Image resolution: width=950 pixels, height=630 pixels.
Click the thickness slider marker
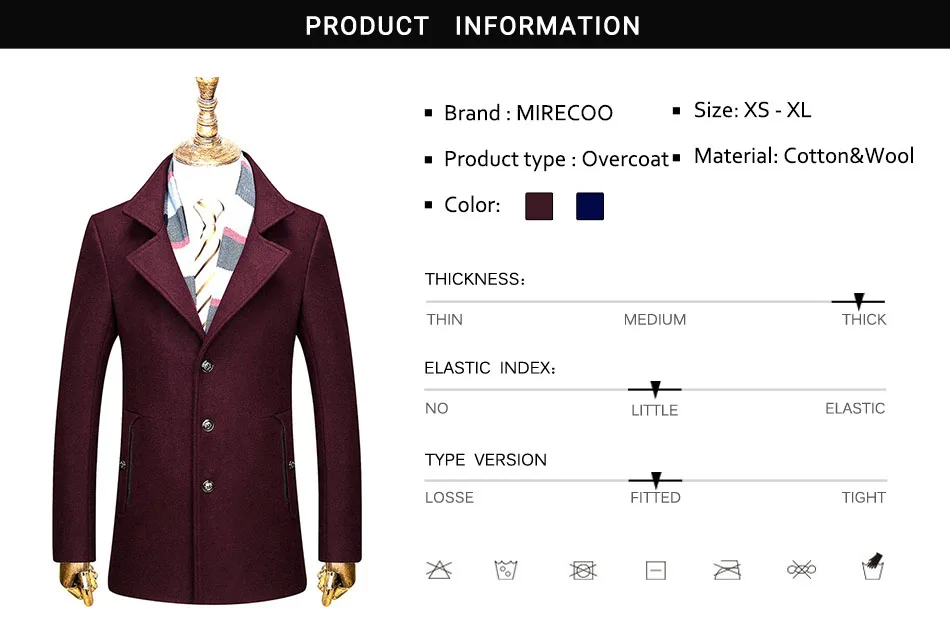[859, 300]
